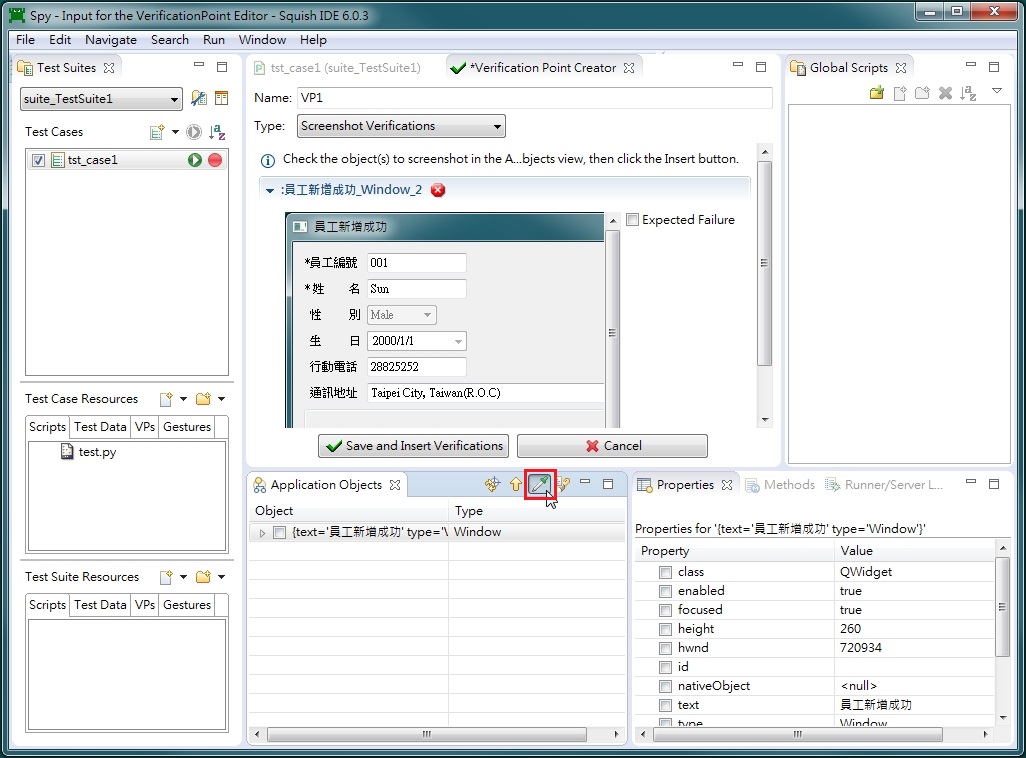The width and height of the screenshot is (1026, 758).
Task: Stop tst_case1 using the red stop icon
Action: point(213,159)
